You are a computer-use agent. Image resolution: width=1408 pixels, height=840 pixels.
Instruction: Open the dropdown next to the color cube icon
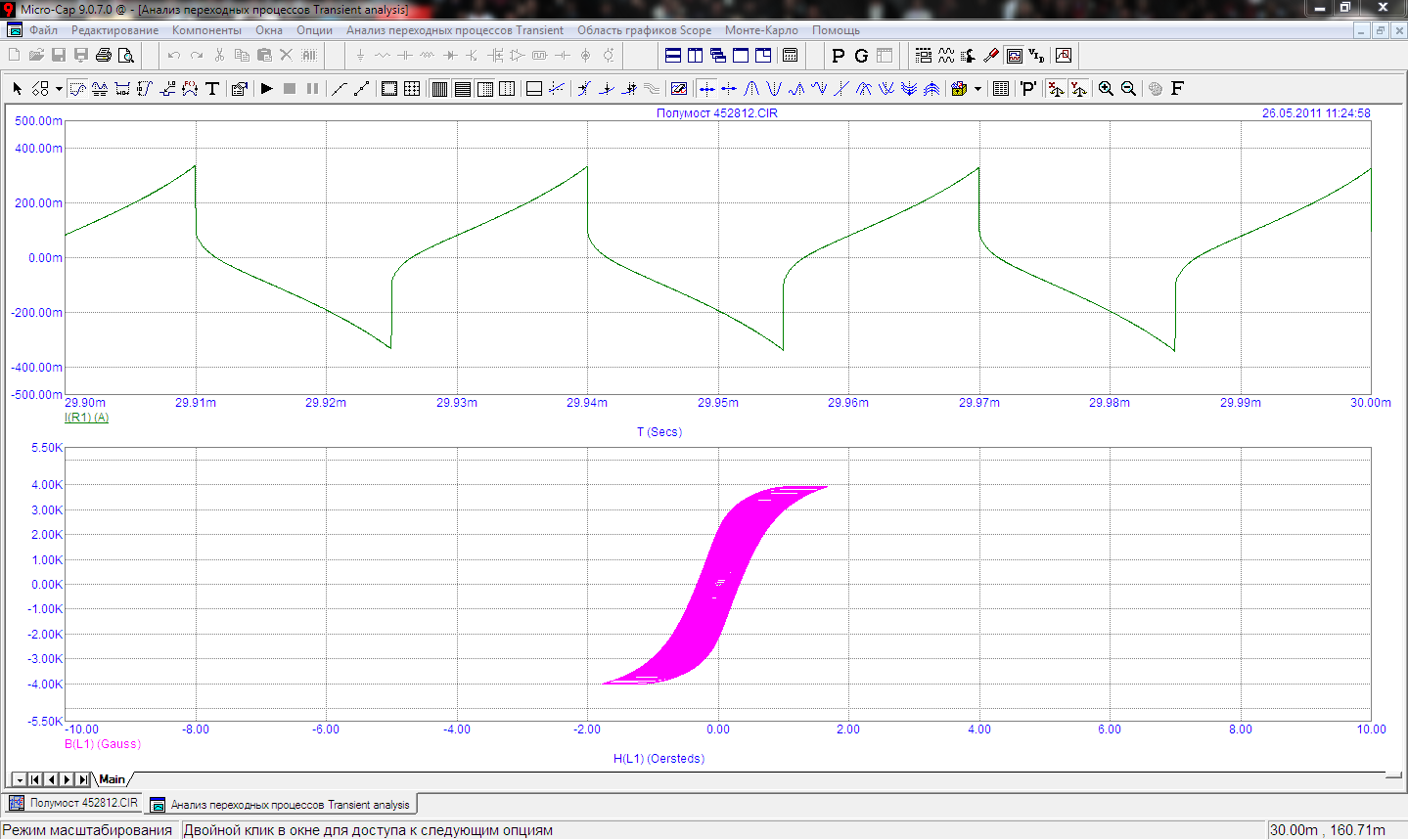pyautogui.click(x=977, y=89)
